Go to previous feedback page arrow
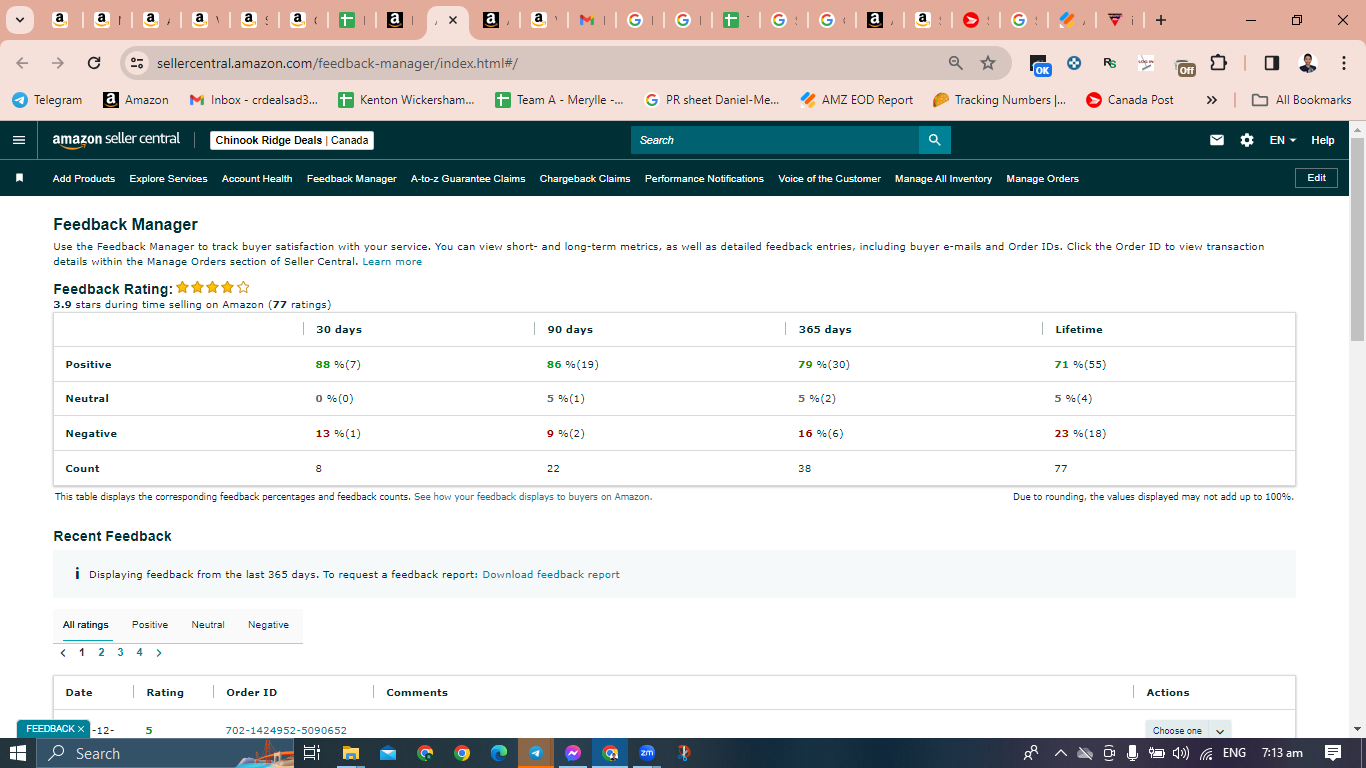The width and height of the screenshot is (1366, 768). [63, 653]
